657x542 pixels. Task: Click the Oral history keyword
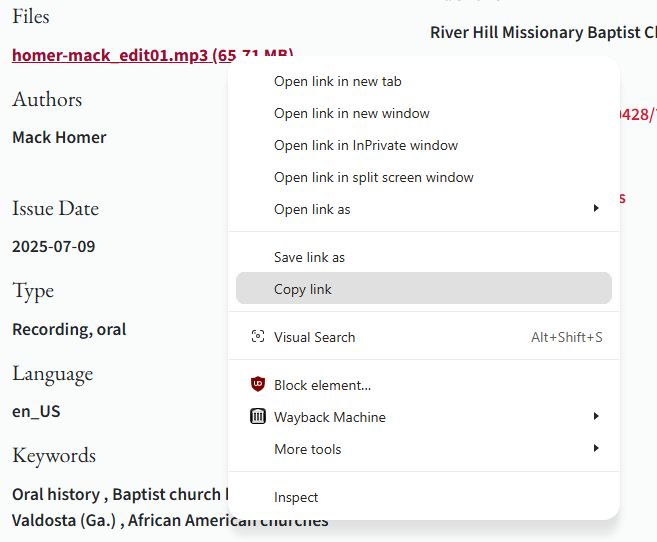tap(56, 495)
